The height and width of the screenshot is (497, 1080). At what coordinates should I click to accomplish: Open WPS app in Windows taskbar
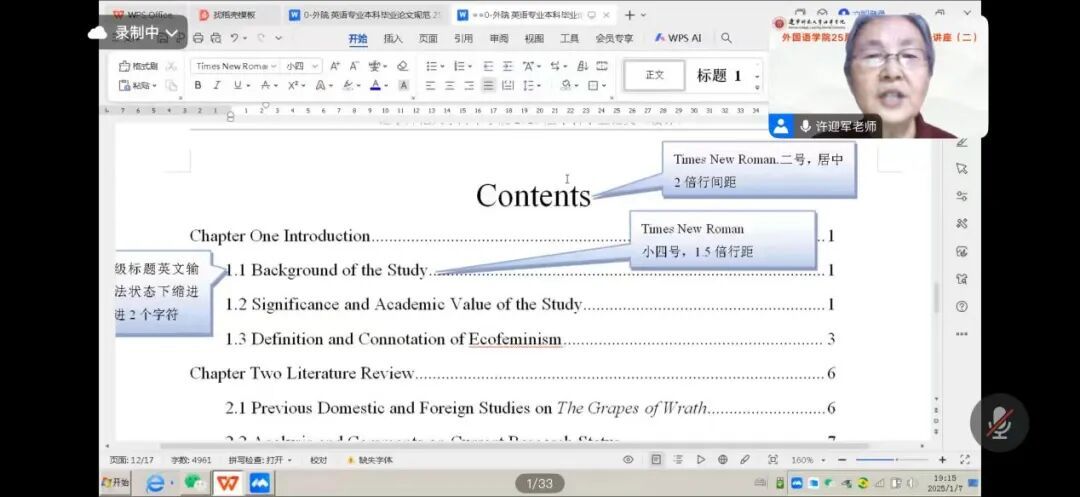point(228,483)
